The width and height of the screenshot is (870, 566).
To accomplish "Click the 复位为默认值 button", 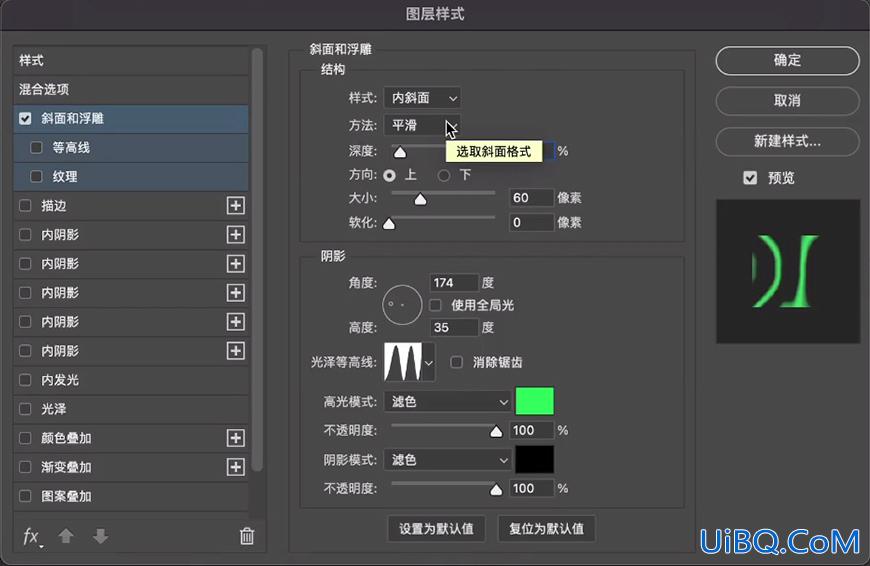I will 547,528.
